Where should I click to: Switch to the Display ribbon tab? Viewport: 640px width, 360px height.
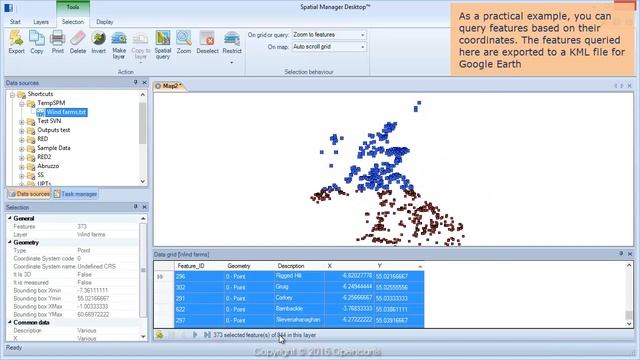[x=104, y=22]
